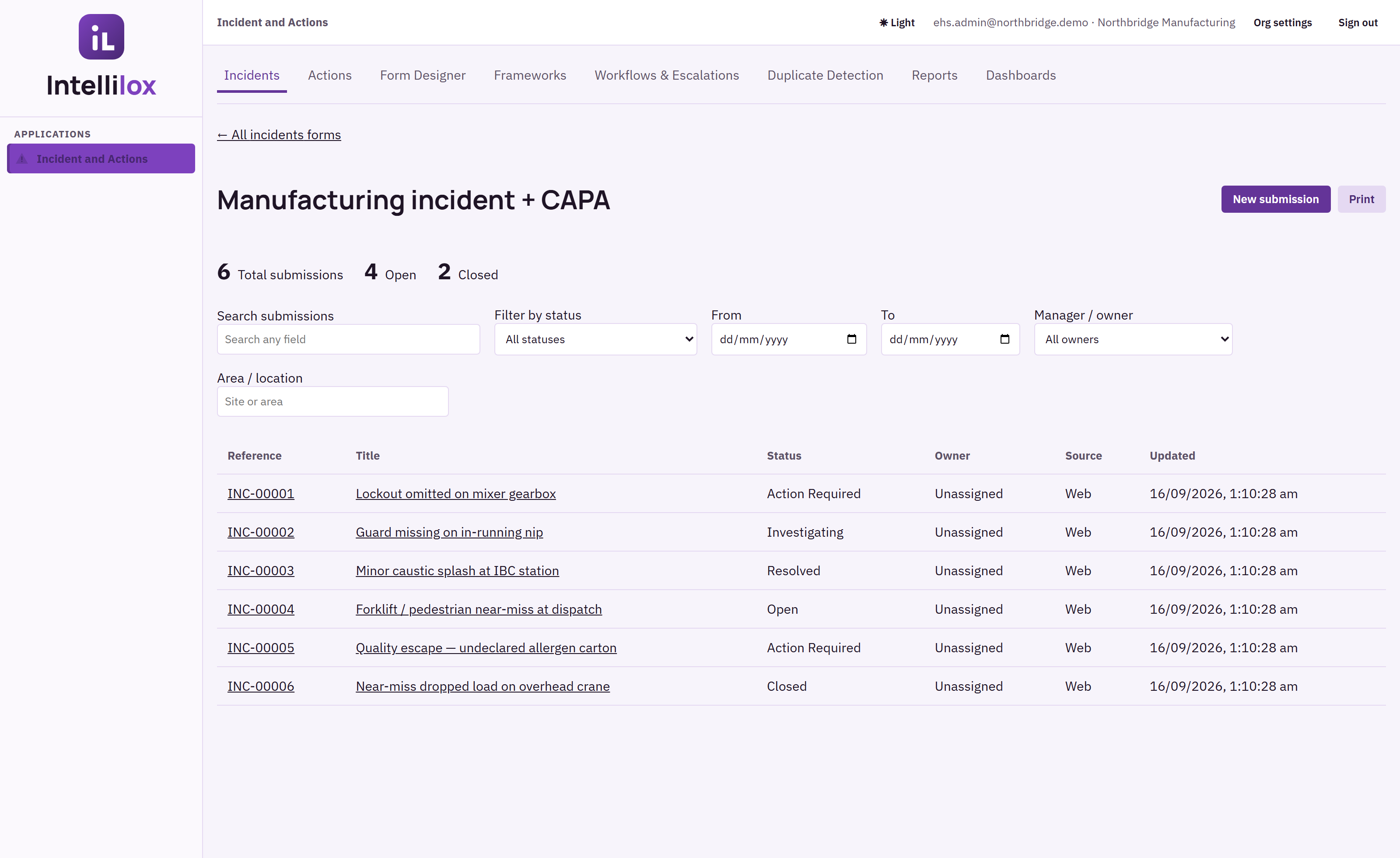Open the To date calendar picker icon
Screen dimensions: 1400x858
point(1004,339)
